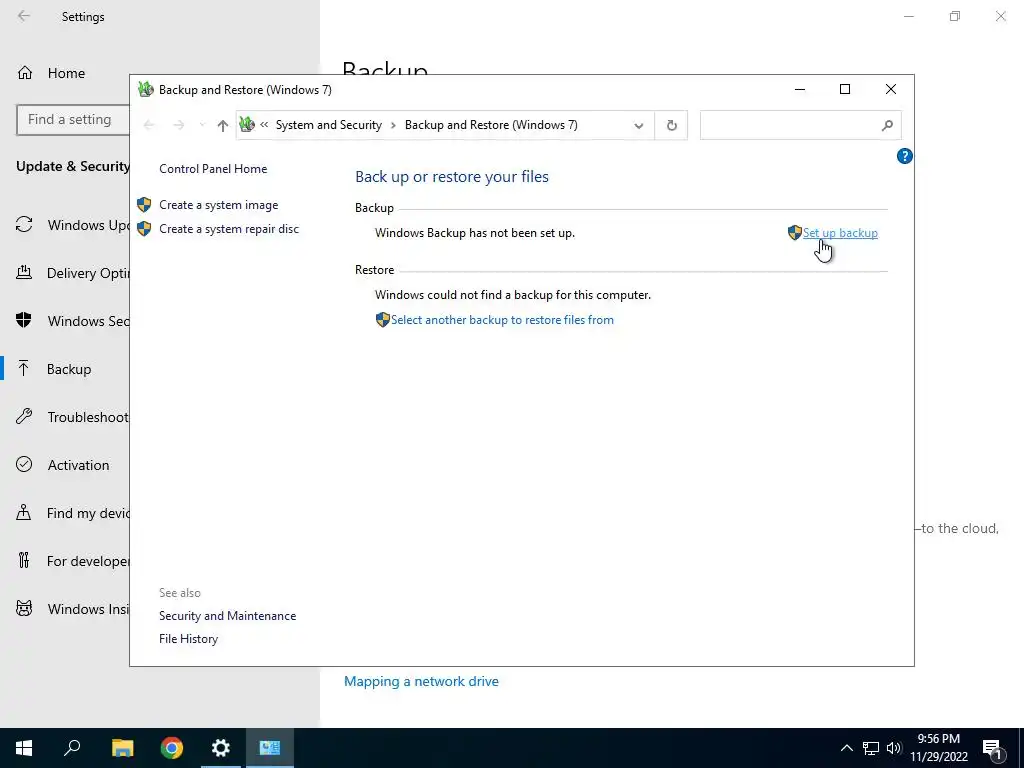Select another backup to restore files from
This screenshot has height=768, width=1024.
502,319
